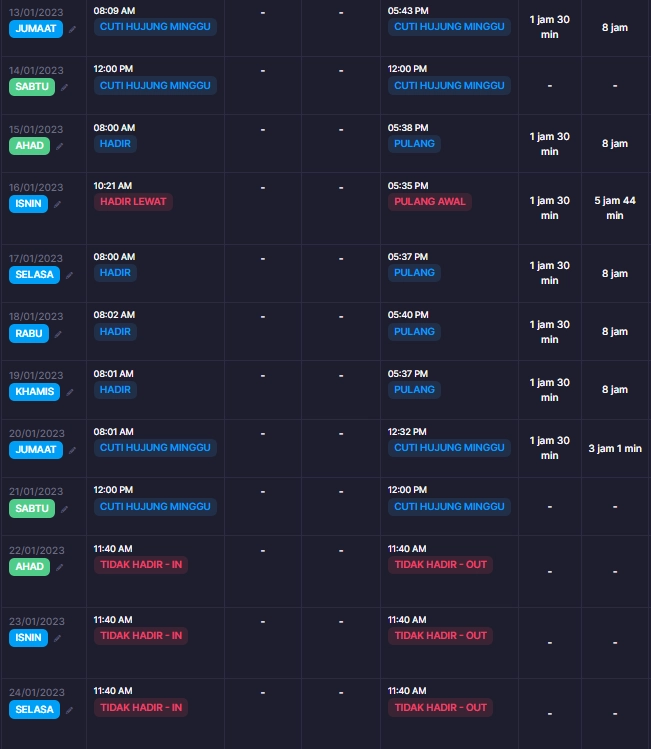Viewport: 651px width, 749px height.
Task: Click the edit pencil beside 18/01/2023 RABU
Action: point(58,334)
